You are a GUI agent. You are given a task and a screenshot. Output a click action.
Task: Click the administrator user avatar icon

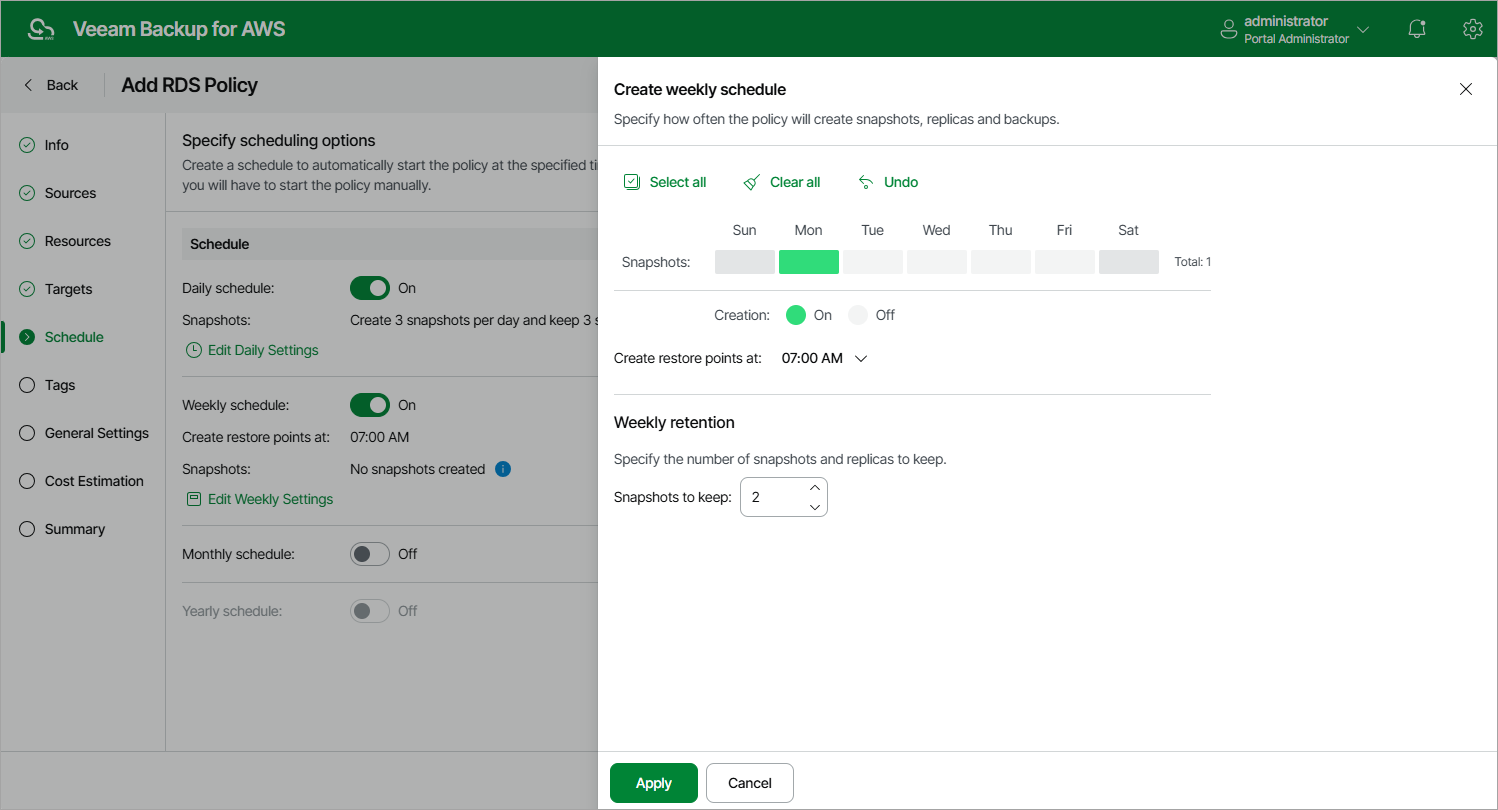tap(1229, 29)
